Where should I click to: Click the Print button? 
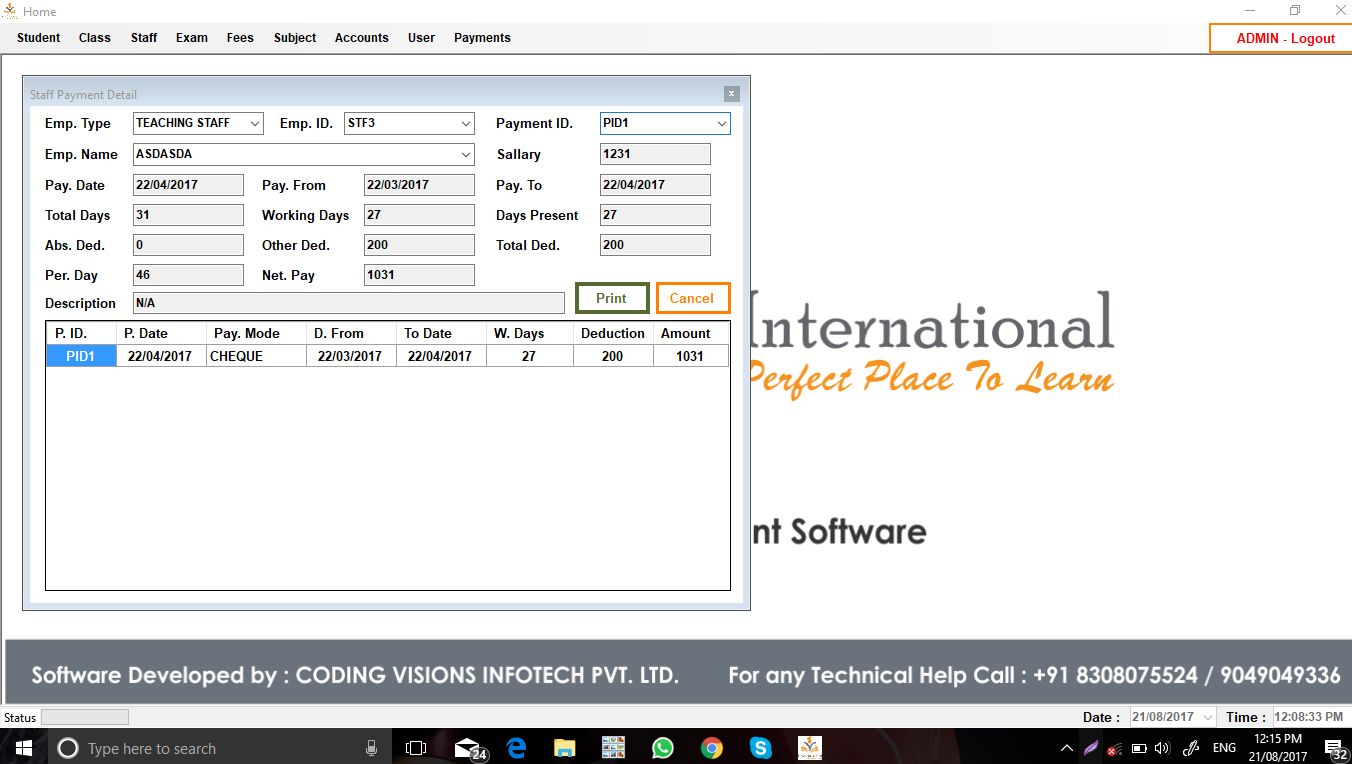pyautogui.click(x=611, y=298)
